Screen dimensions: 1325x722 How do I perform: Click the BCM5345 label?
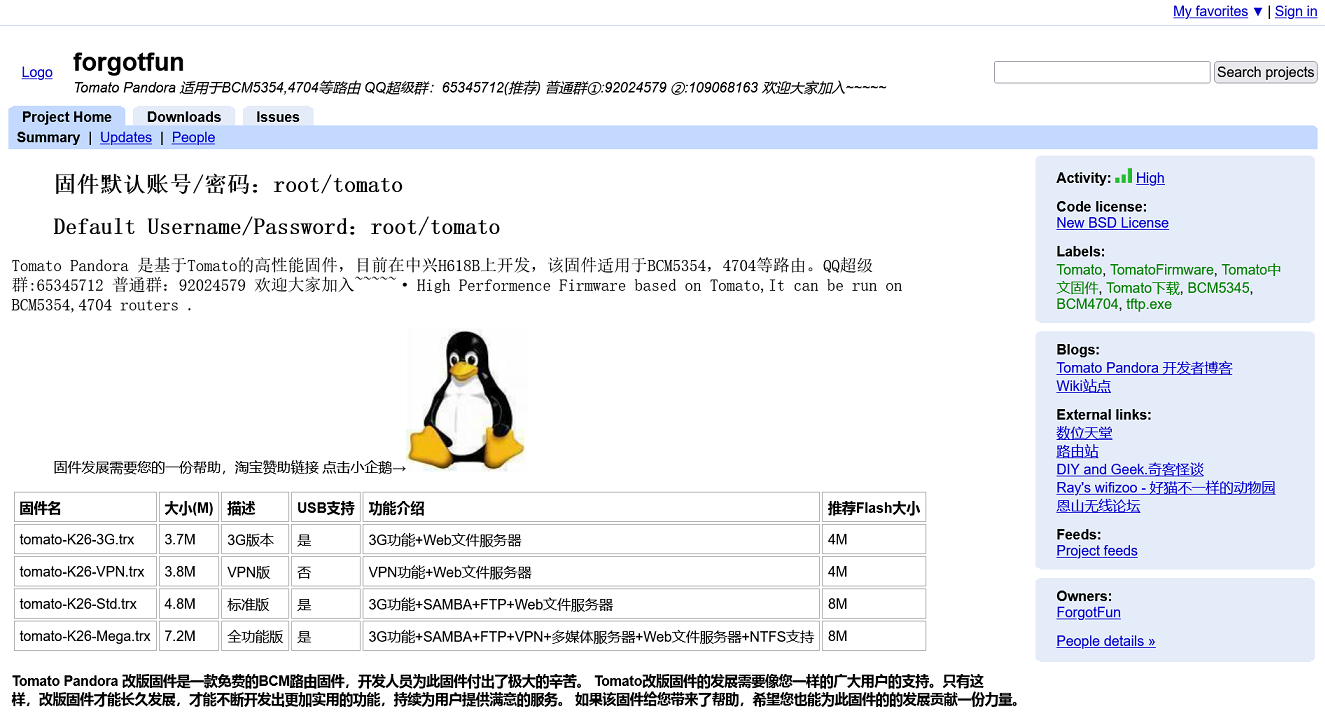pyautogui.click(x=1219, y=288)
